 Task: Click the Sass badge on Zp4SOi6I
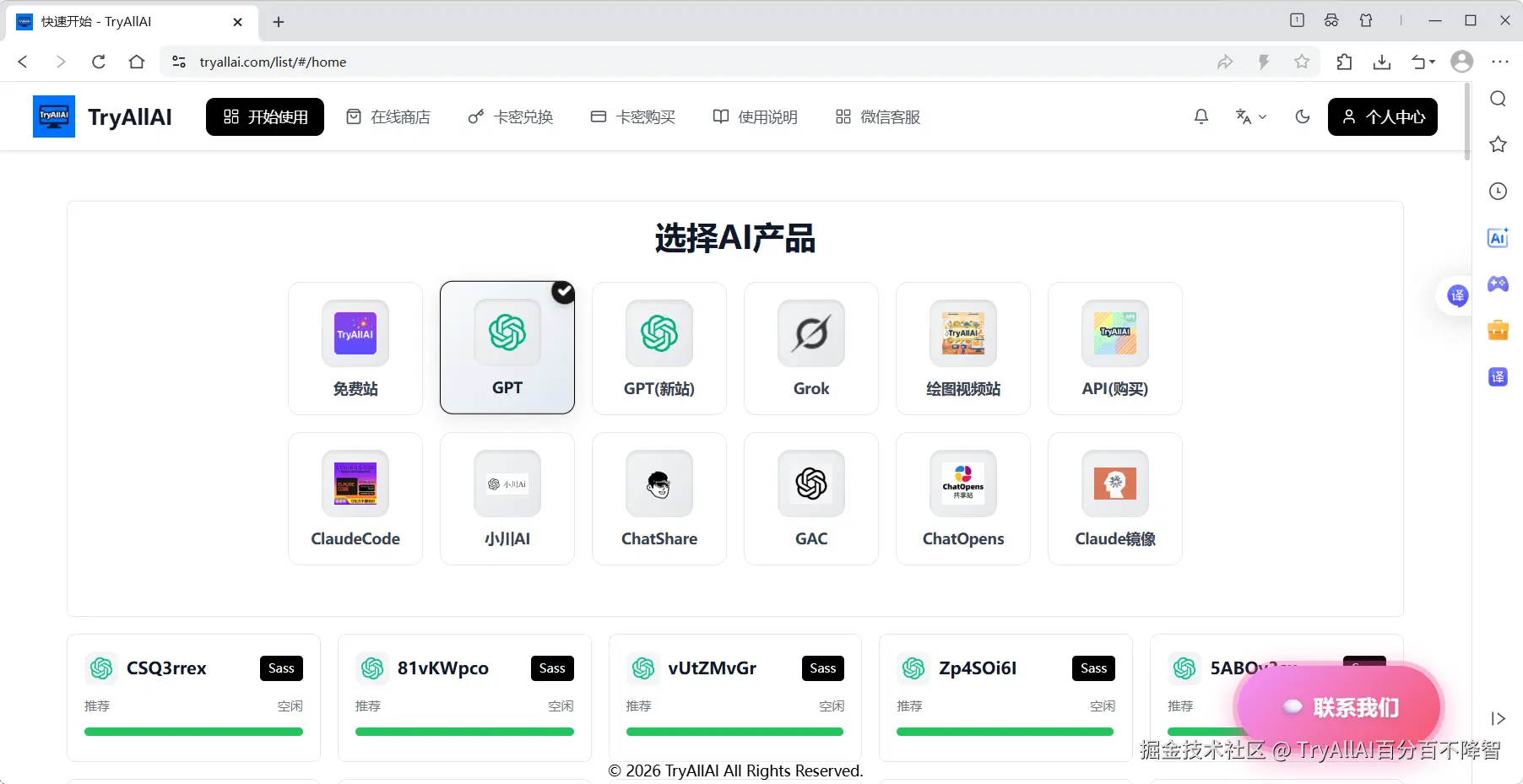tap(1093, 668)
